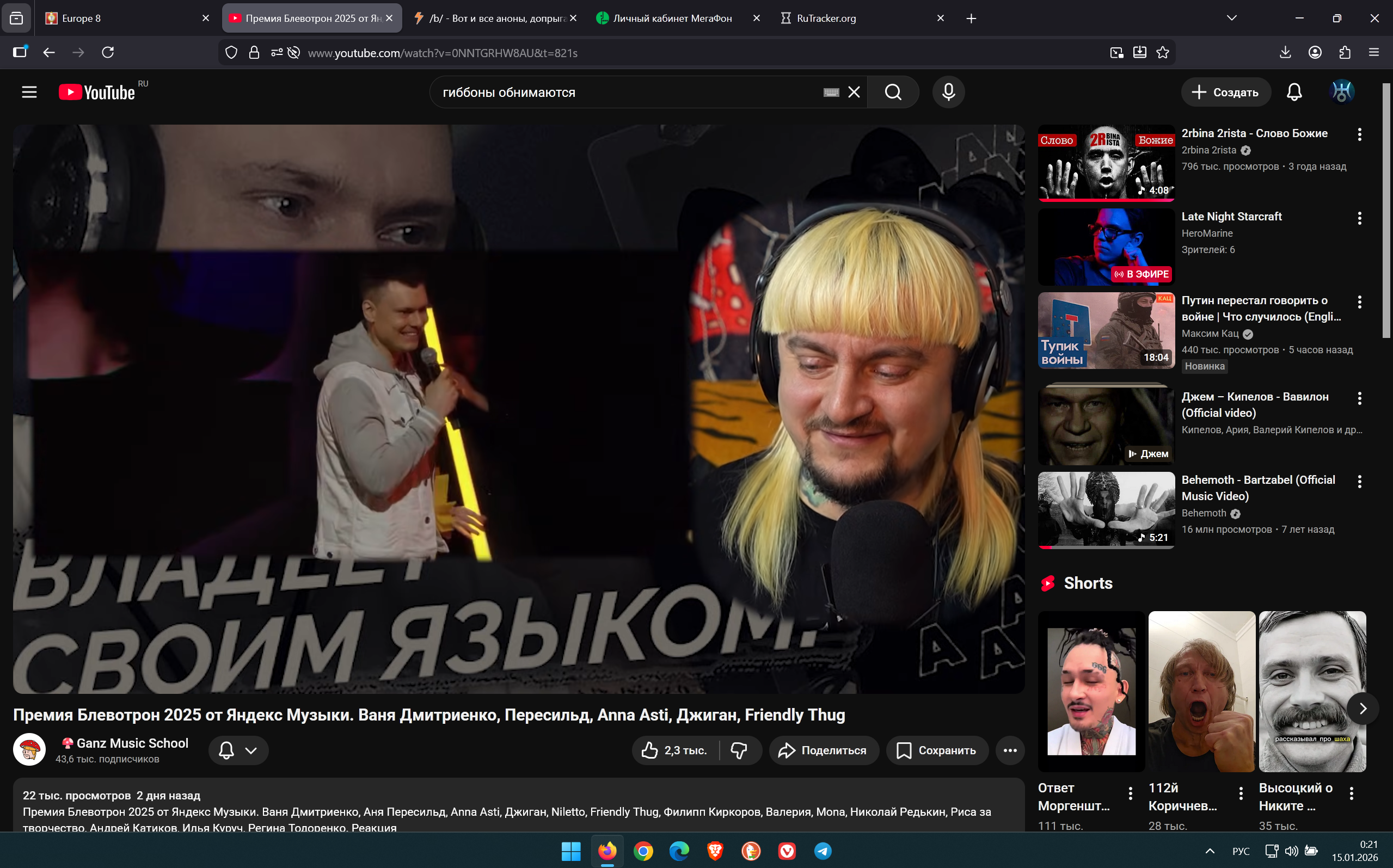Open the YouTube guide hamburger menu
The height and width of the screenshot is (868, 1393).
point(29,92)
